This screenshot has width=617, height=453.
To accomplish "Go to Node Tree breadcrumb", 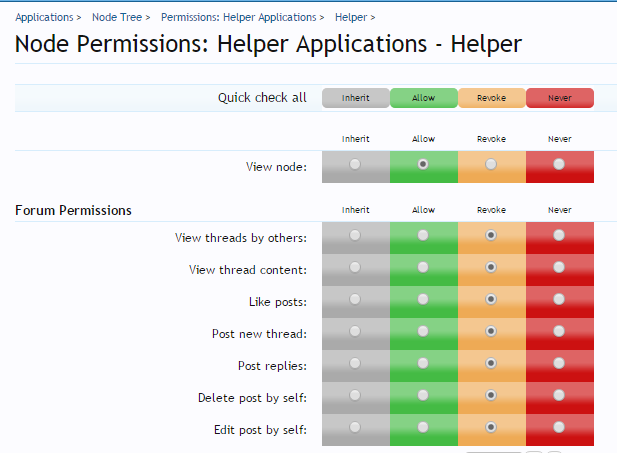I will coord(116,17).
